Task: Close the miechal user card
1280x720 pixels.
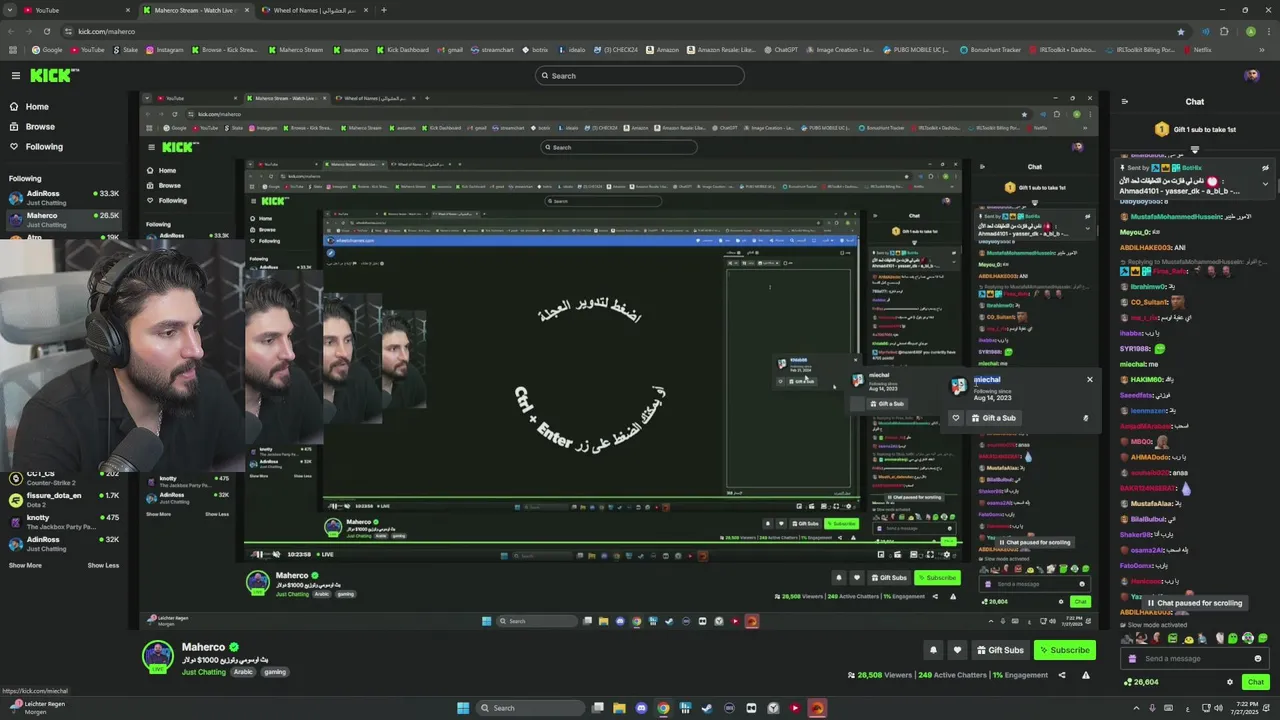Action: (1090, 379)
